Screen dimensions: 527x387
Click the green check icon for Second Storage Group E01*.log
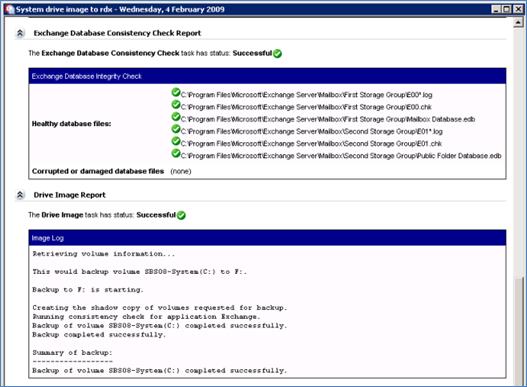point(176,129)
